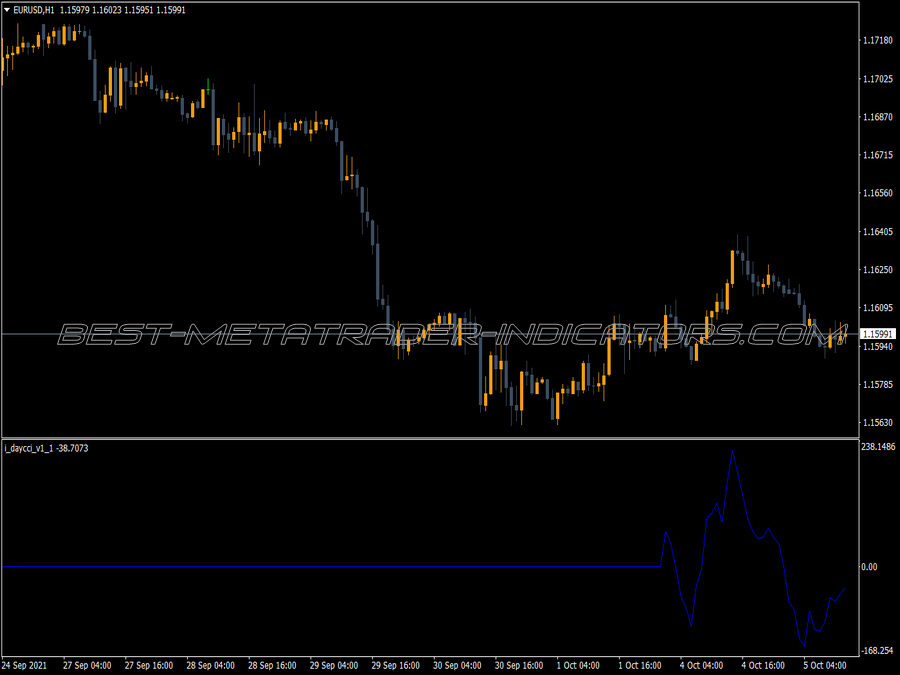Click the 1 Oct 16:00 time label

pos(639,665)
